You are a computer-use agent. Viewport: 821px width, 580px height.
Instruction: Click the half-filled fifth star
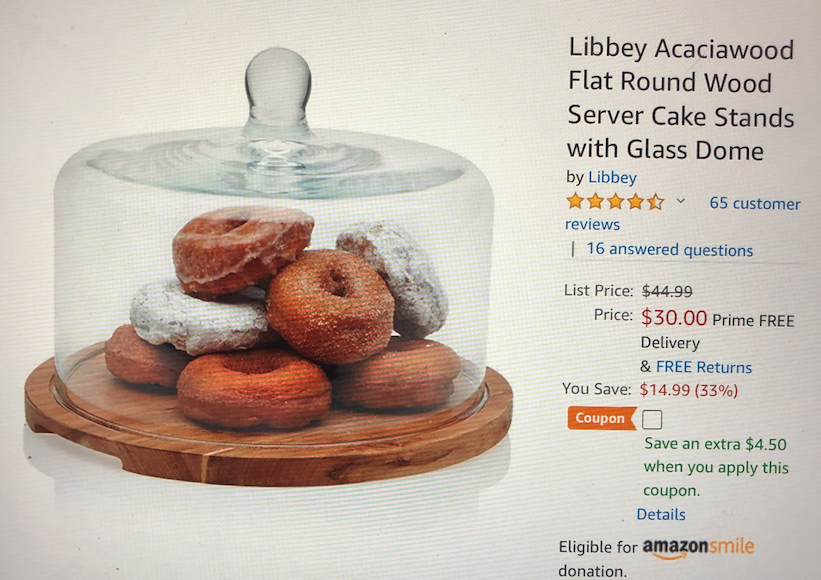pos(656,202)
